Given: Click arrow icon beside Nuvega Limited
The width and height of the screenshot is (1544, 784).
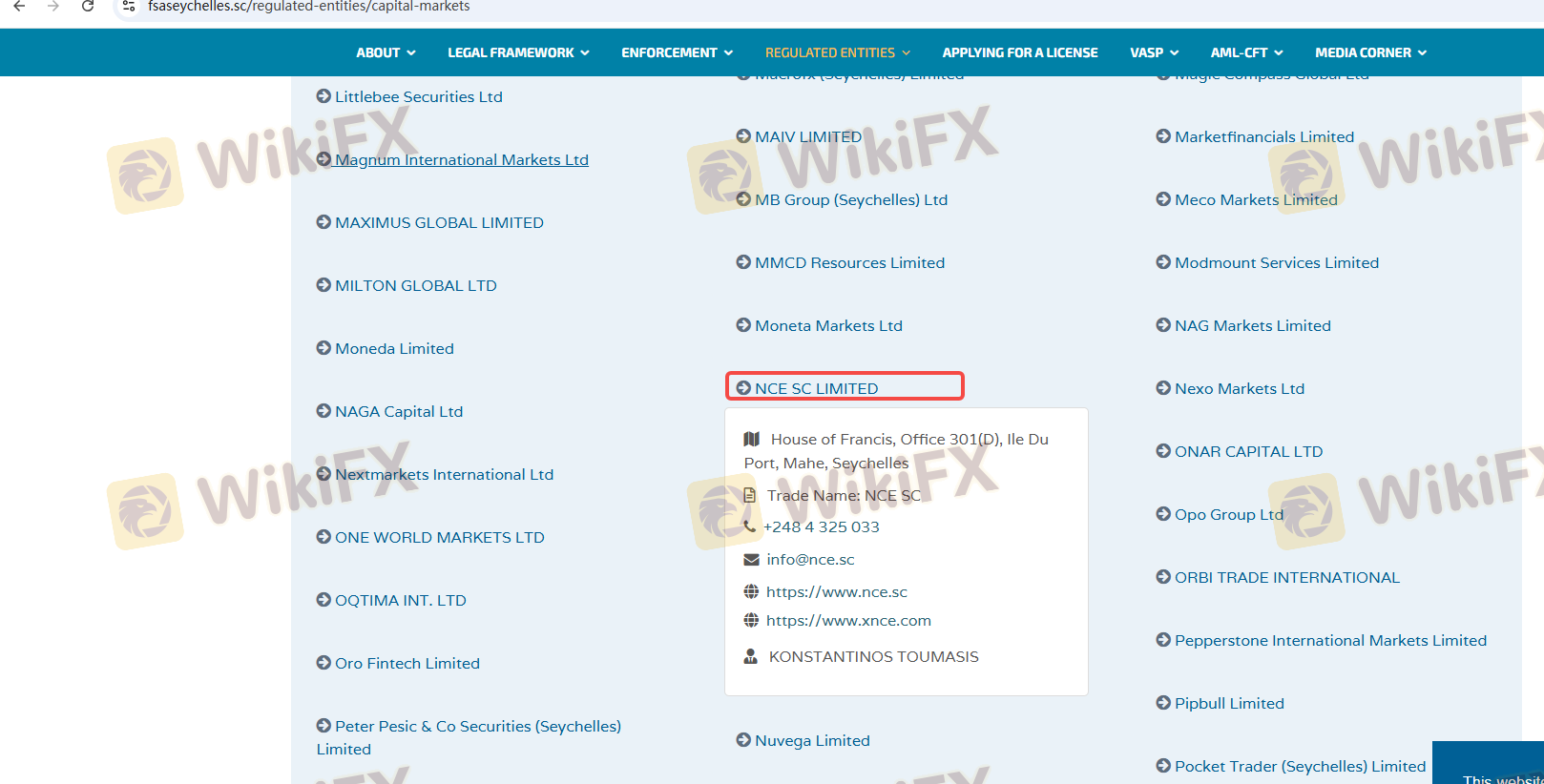Looking at the screenshot, I should [743, 740].
